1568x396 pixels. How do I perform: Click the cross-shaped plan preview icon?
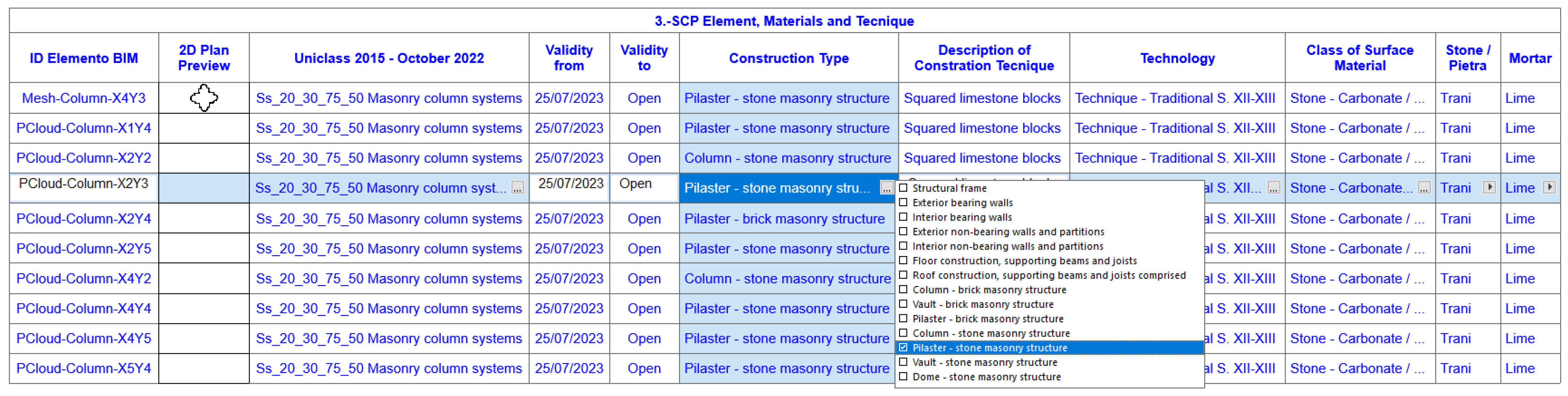204,97
